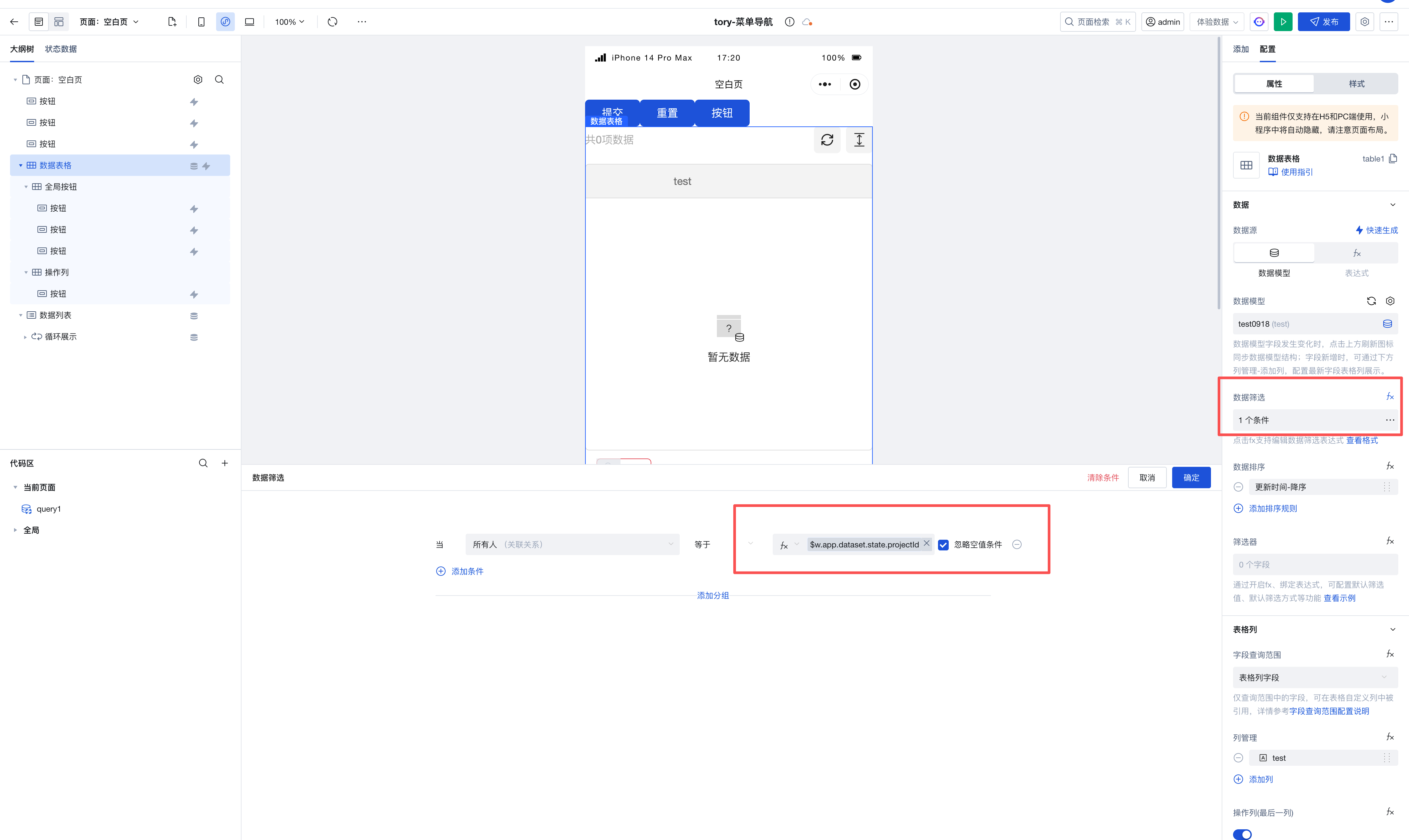Open the 100% zoom dropdown
This screenshot has width=1409, height=840.
(x=289, y=21)
